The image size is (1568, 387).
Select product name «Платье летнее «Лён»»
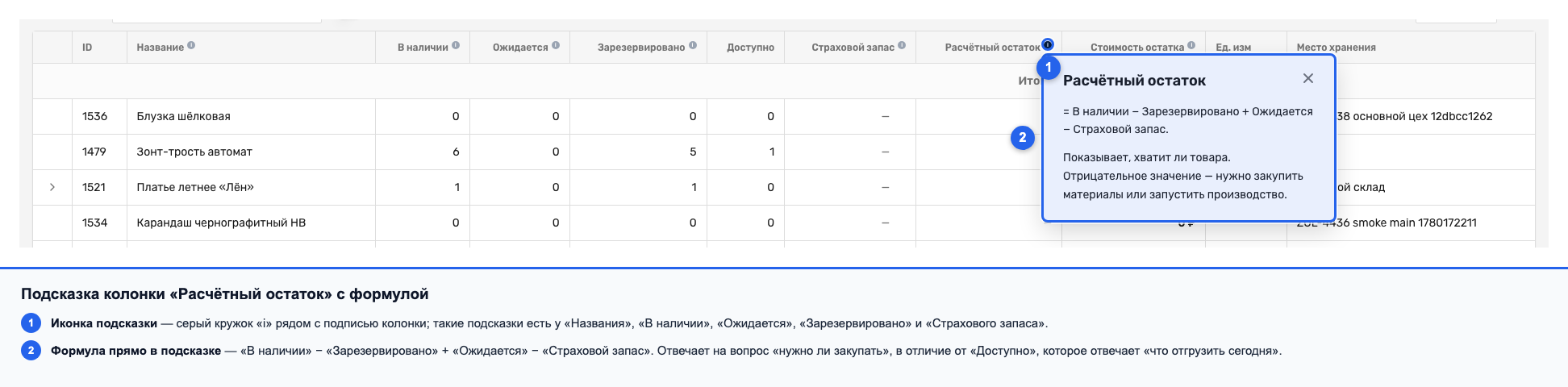point(195,187)
